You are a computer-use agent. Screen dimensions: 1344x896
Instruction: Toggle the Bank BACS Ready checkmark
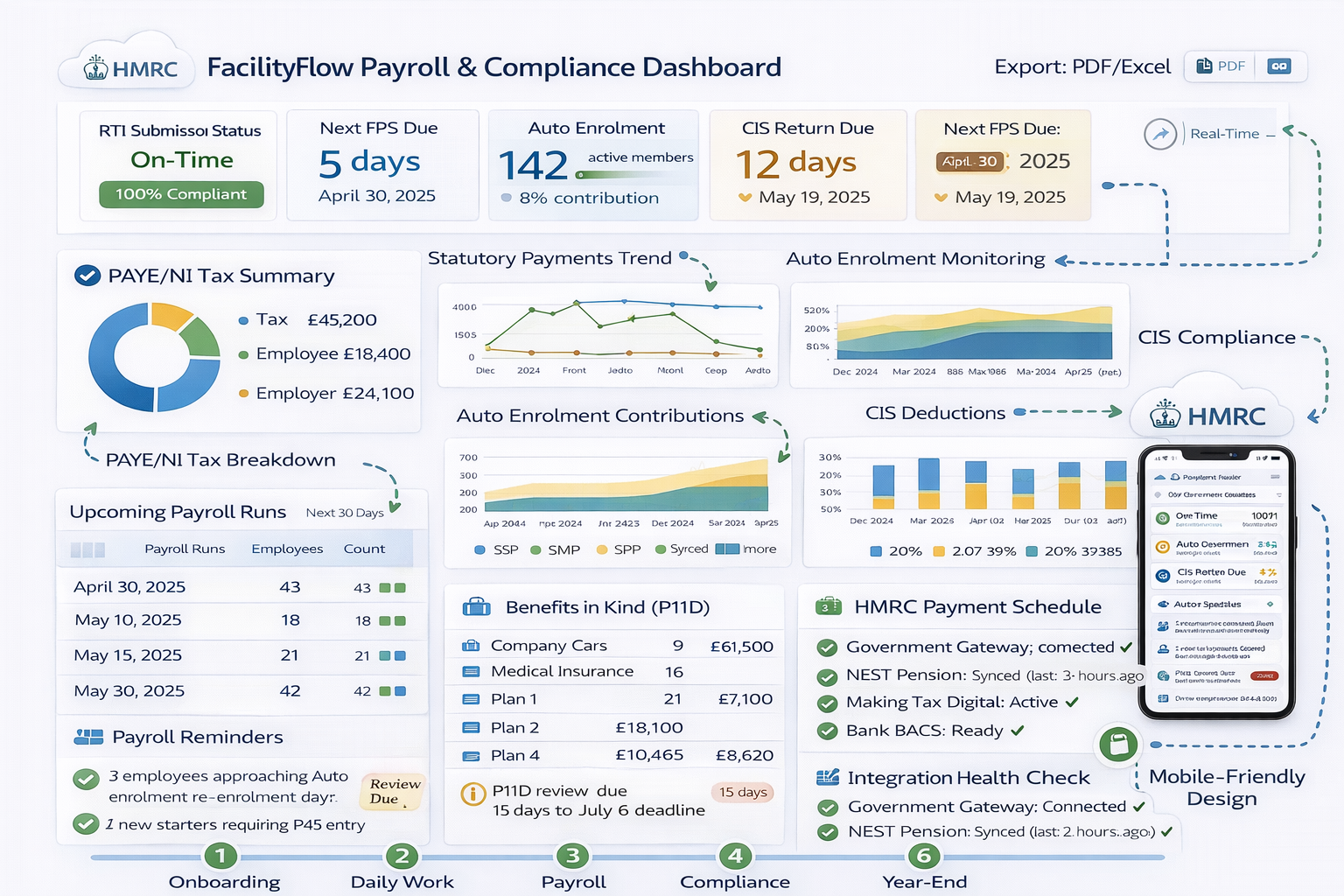(826, 731)
